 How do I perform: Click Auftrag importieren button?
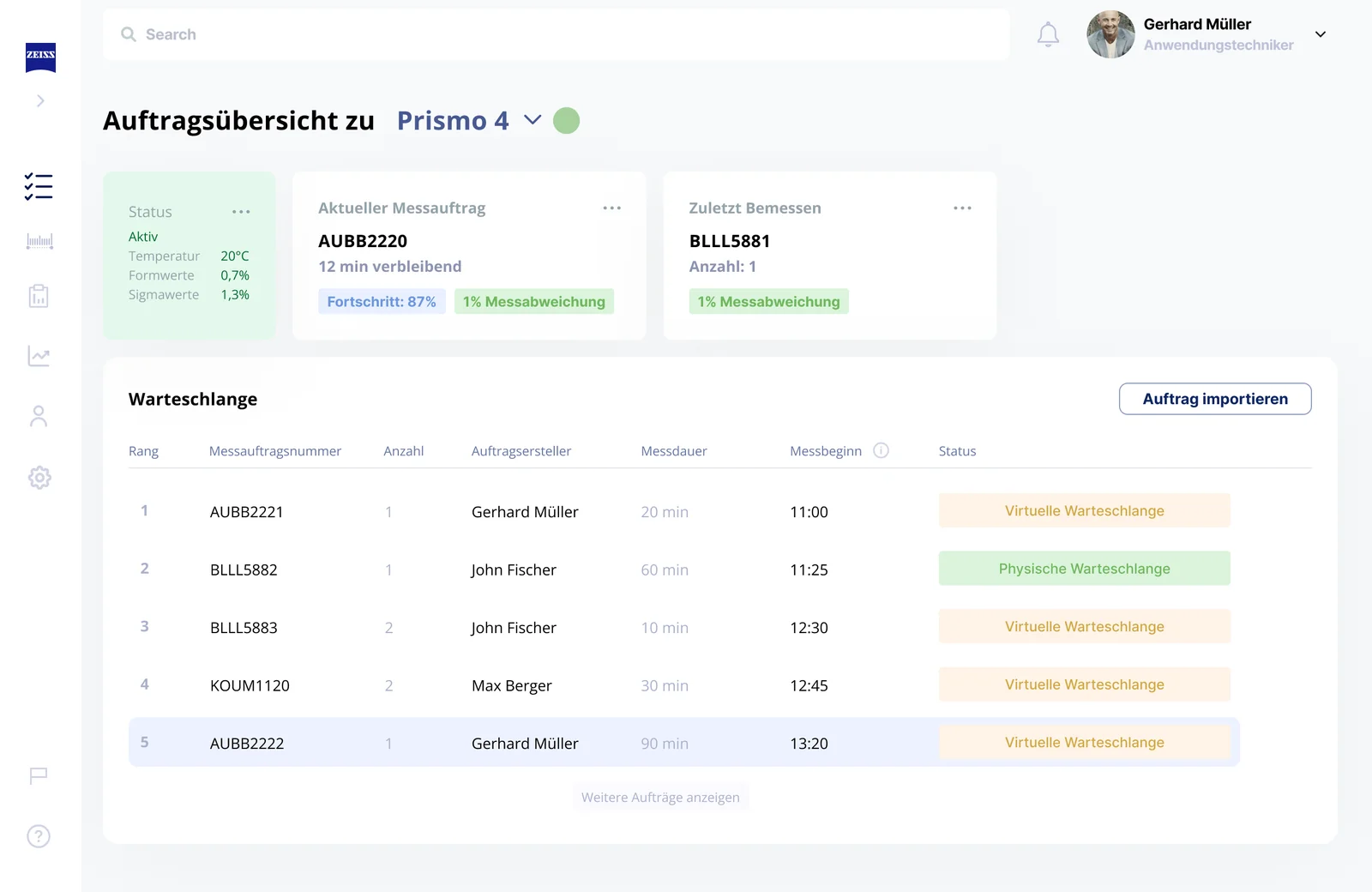point(1215,399)
